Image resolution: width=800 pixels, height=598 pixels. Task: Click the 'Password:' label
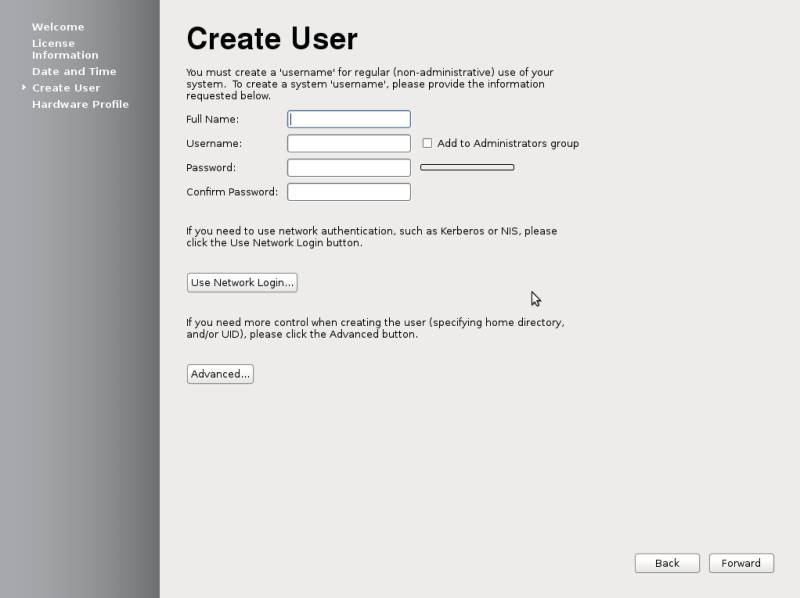coord(211,167)
